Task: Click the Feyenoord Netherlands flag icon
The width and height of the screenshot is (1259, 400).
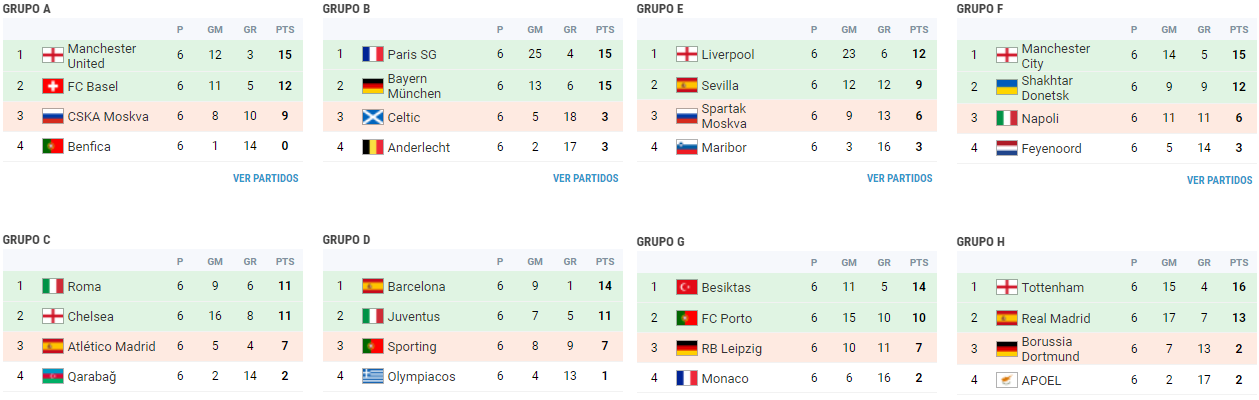Action: pos(1007,149)
